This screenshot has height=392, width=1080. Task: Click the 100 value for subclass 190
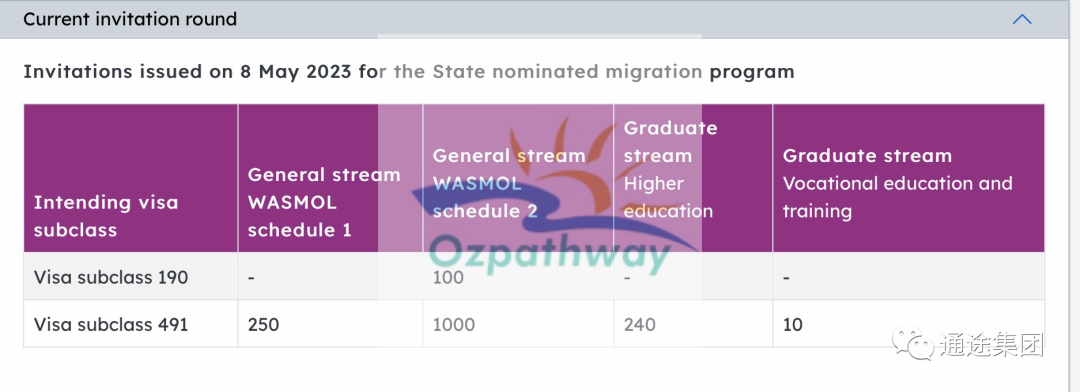[448, 278]
